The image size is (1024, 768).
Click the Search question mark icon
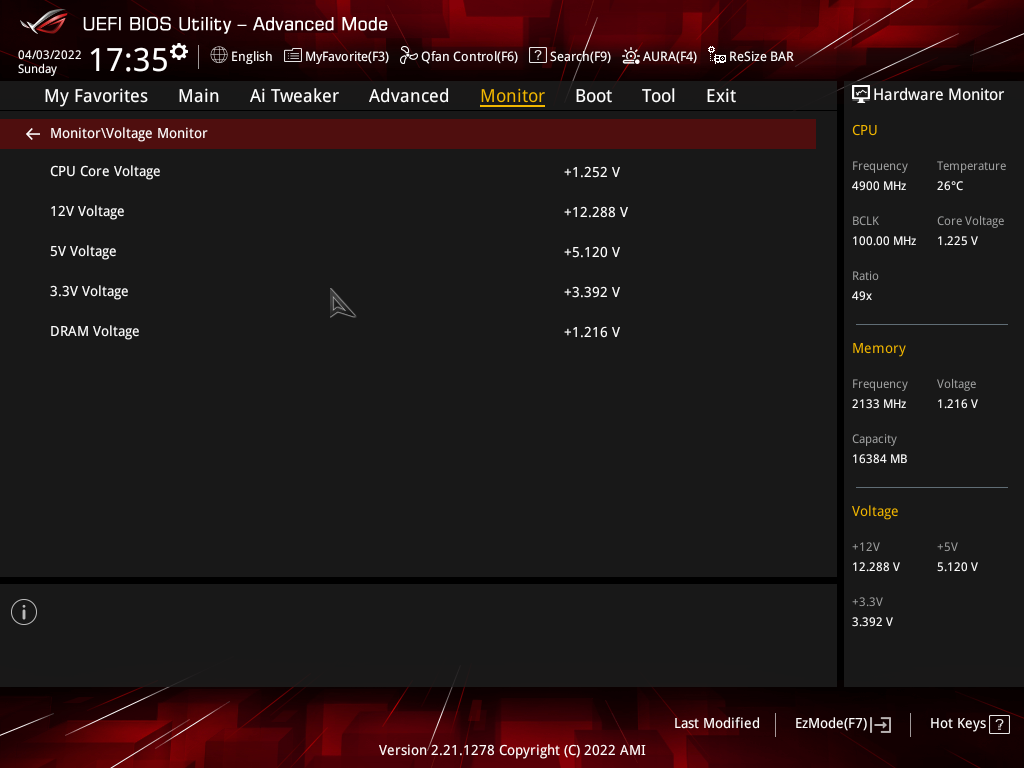(x=537, y=56)
